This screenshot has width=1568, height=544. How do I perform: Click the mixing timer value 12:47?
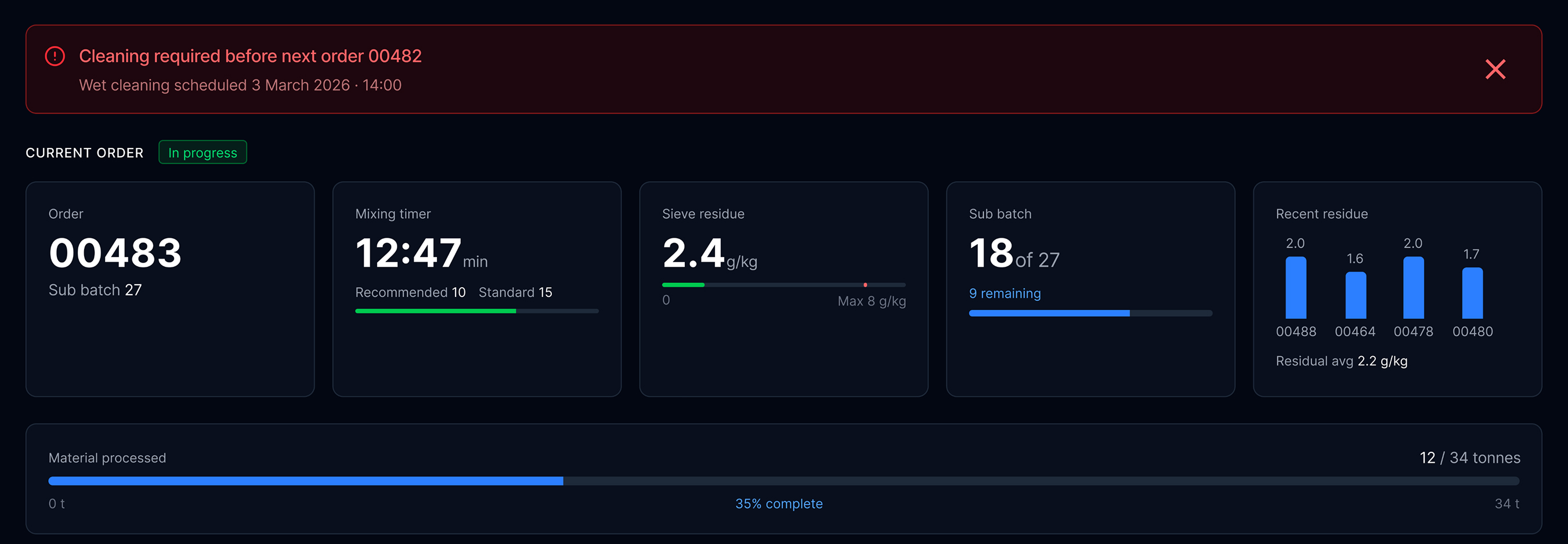click(x=409, y=252)
